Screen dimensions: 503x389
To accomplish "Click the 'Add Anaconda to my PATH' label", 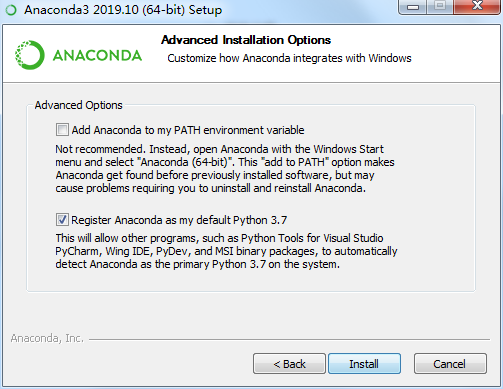I will click(x=188, y=130).
